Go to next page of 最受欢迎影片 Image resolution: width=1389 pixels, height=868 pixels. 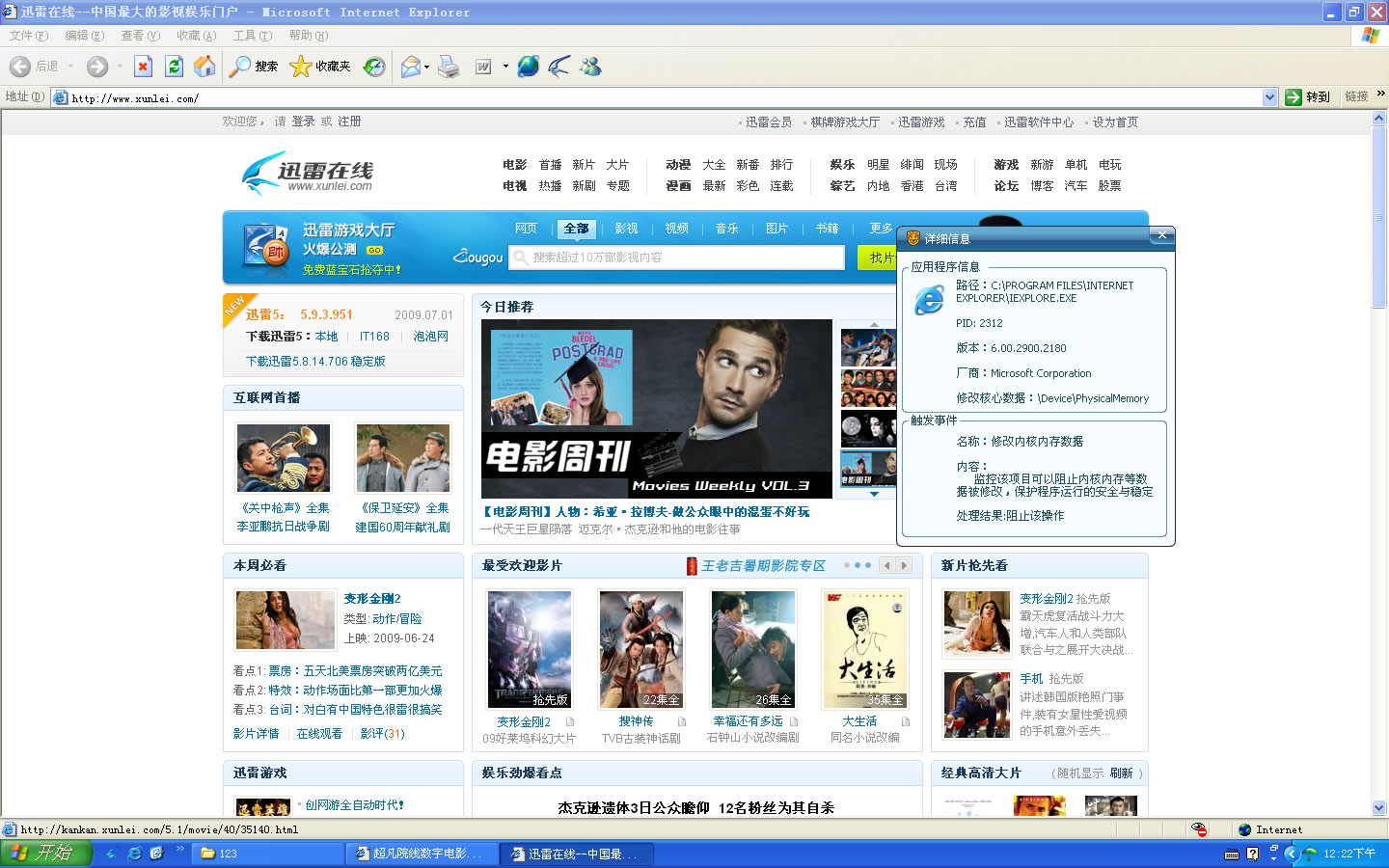(x=904, y=566)
